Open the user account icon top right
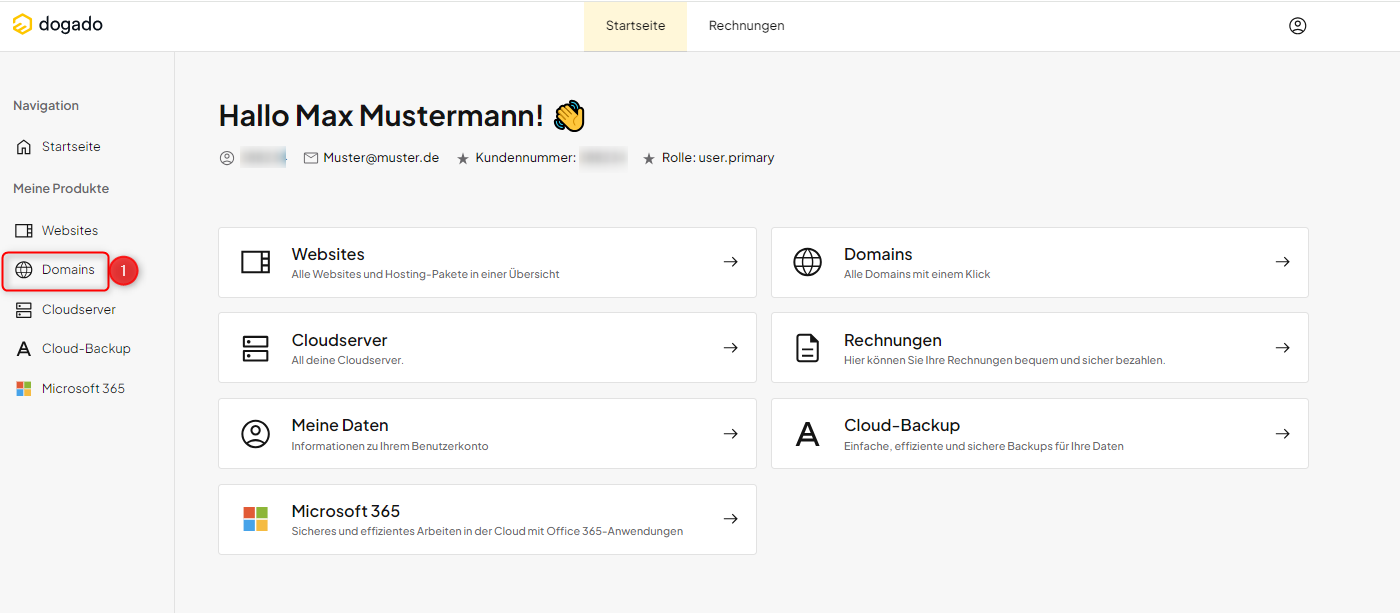Viewport: 1400px width, 613px height. click(x=1297, y=25)
